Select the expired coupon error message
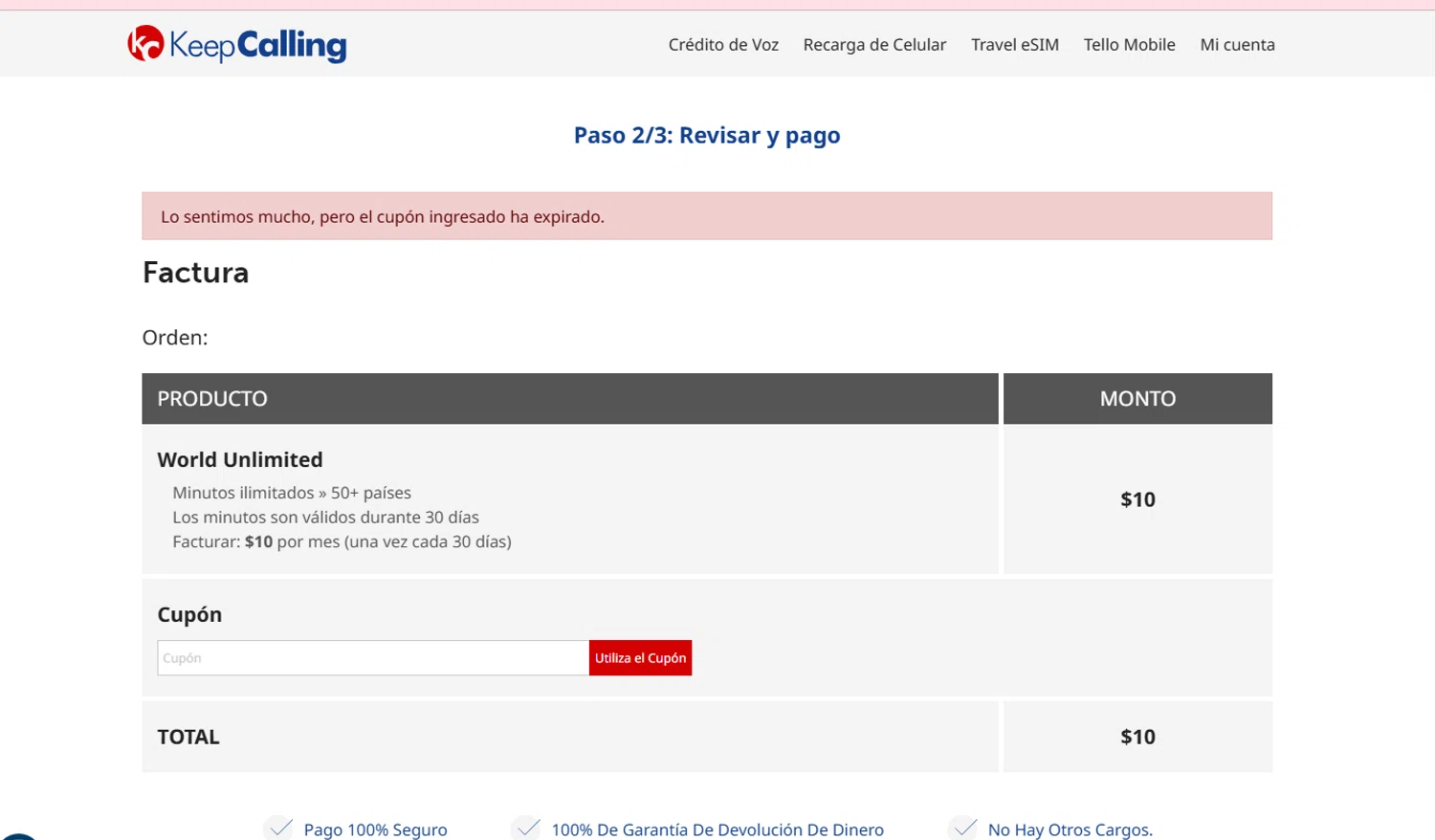Image resolution: width=1435 pixels, height=840 pixels. click(707, 216)
